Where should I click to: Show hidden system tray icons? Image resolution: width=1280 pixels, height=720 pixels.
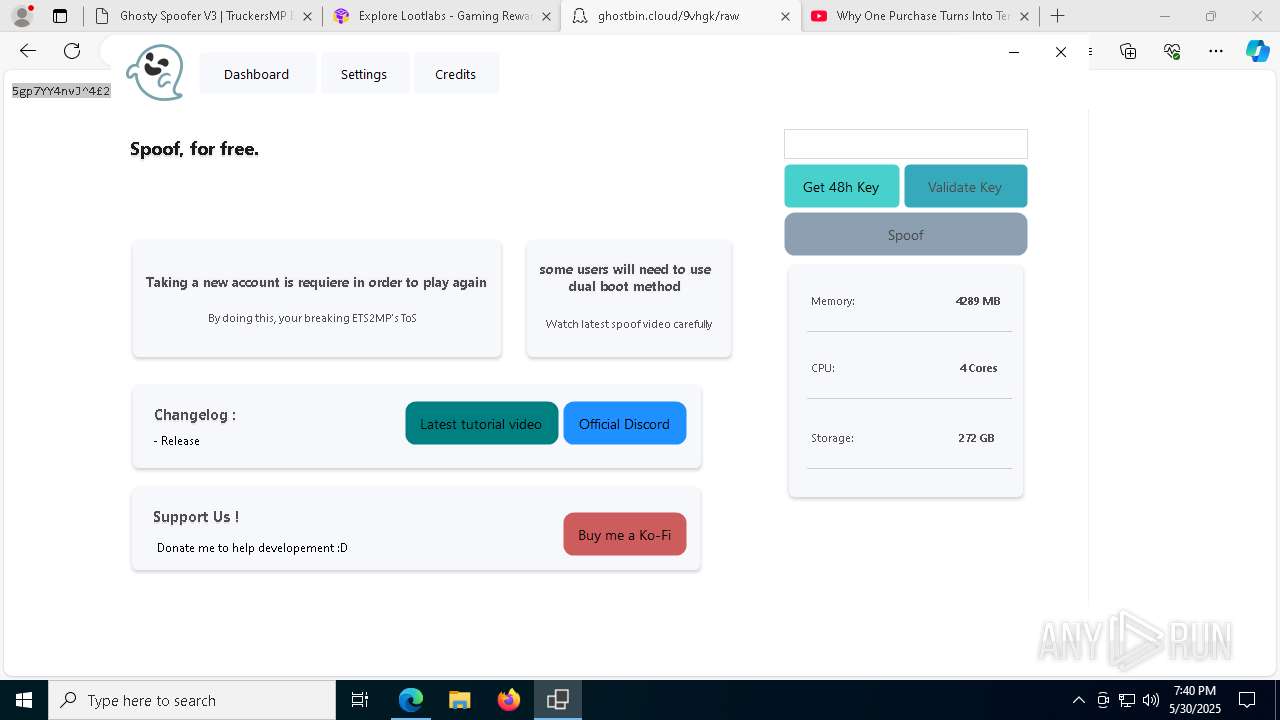tap(1078, 700)
